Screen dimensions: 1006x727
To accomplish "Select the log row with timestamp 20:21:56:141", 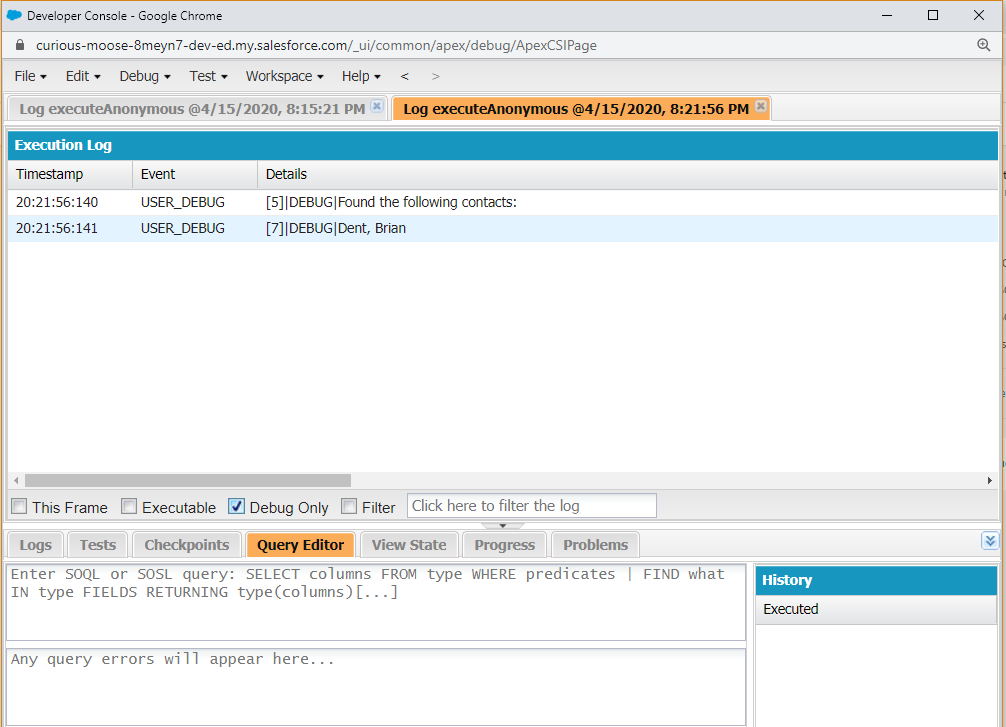I will click(x=503, y=228).
